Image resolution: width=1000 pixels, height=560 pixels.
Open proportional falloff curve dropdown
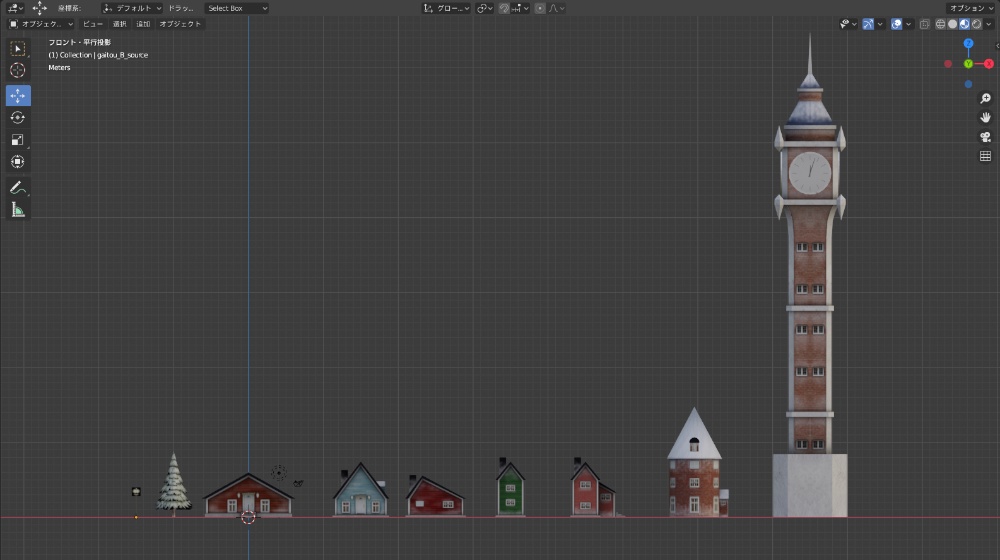tap(556, 8)
